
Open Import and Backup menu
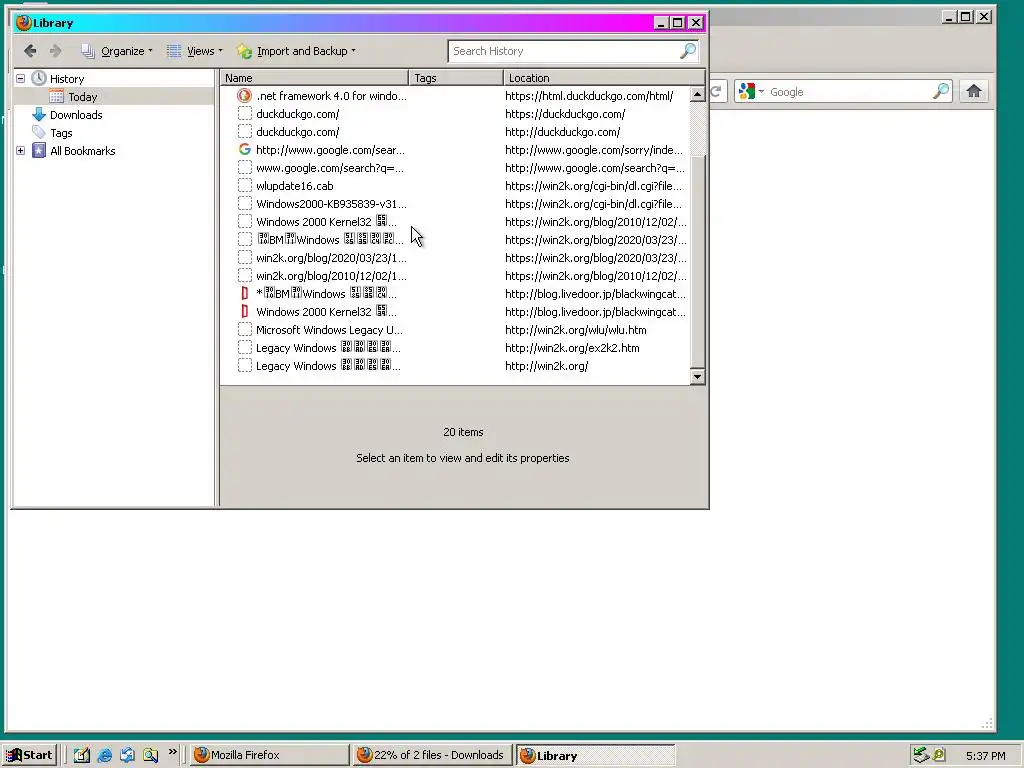click(296, 51)
